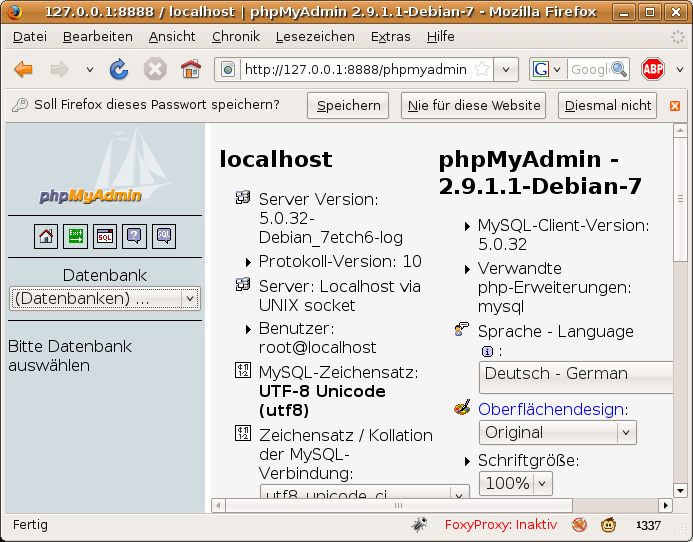The height and width of the screenshot is (542, 693).
Task: Click the Google search magnifier icon
Action: point(619,69)
